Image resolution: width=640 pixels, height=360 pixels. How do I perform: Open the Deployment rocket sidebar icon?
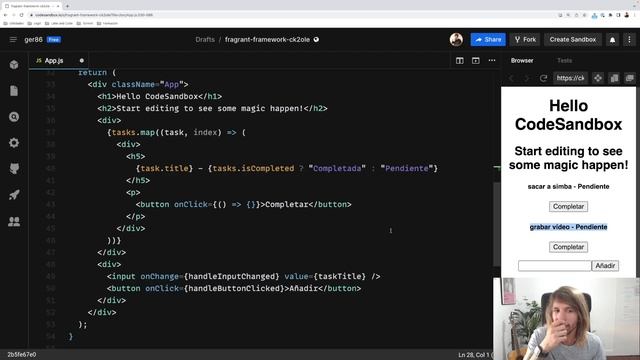[x=14, y=195]
